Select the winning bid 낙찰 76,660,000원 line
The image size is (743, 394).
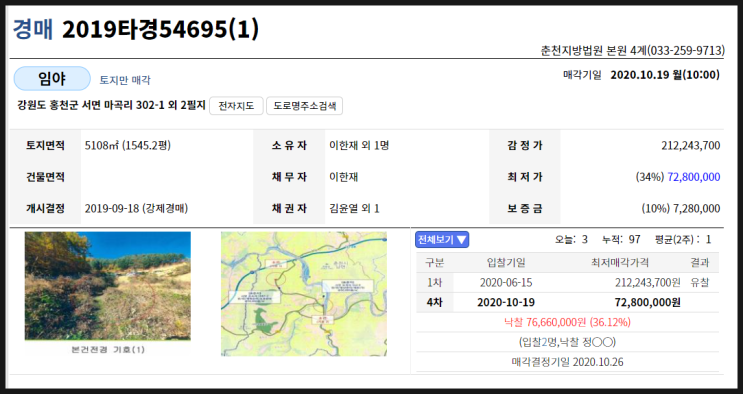point(567,322)
